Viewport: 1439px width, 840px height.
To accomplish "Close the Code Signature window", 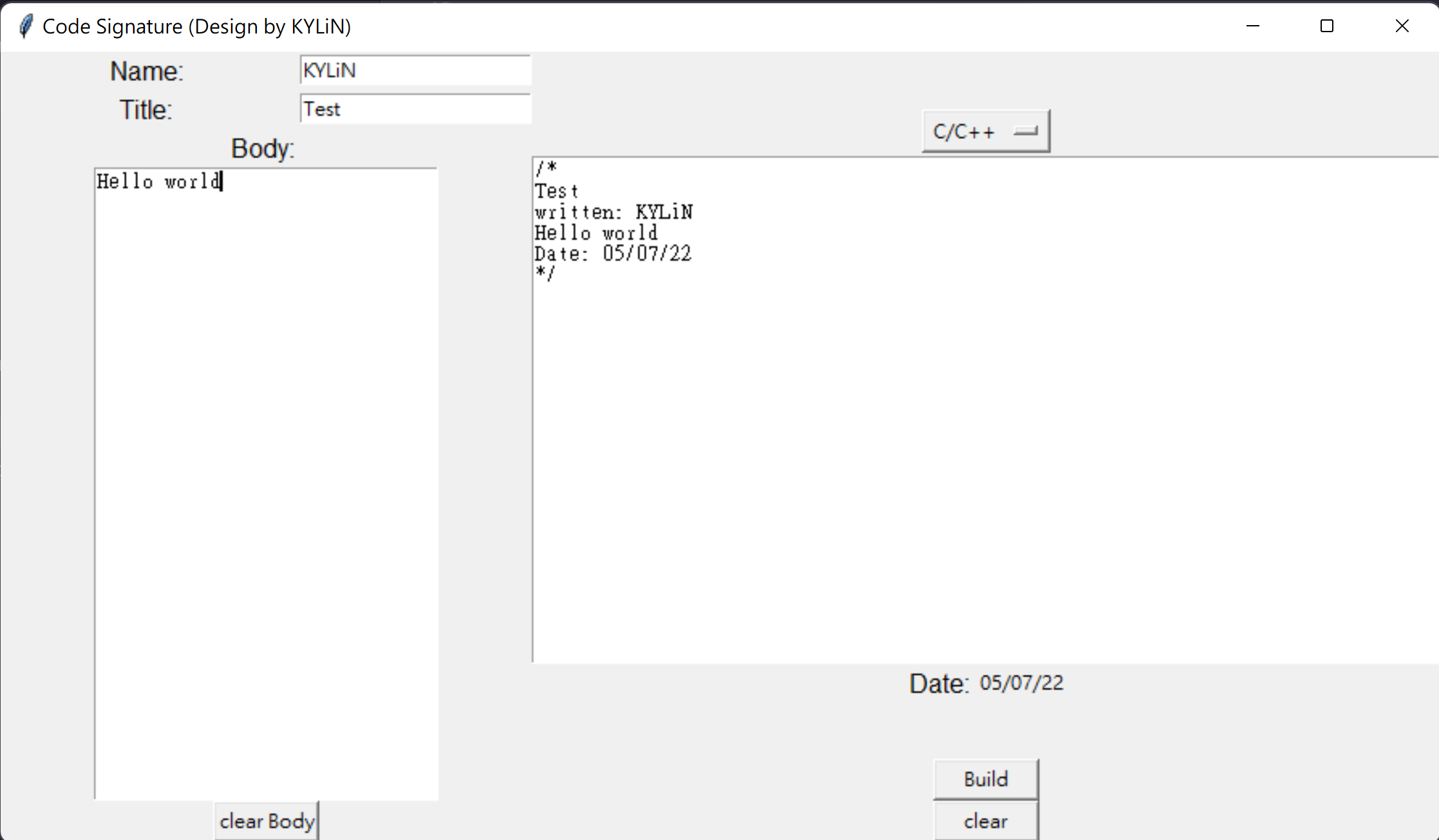I will pyautogui.click(x=1402, y=26).
